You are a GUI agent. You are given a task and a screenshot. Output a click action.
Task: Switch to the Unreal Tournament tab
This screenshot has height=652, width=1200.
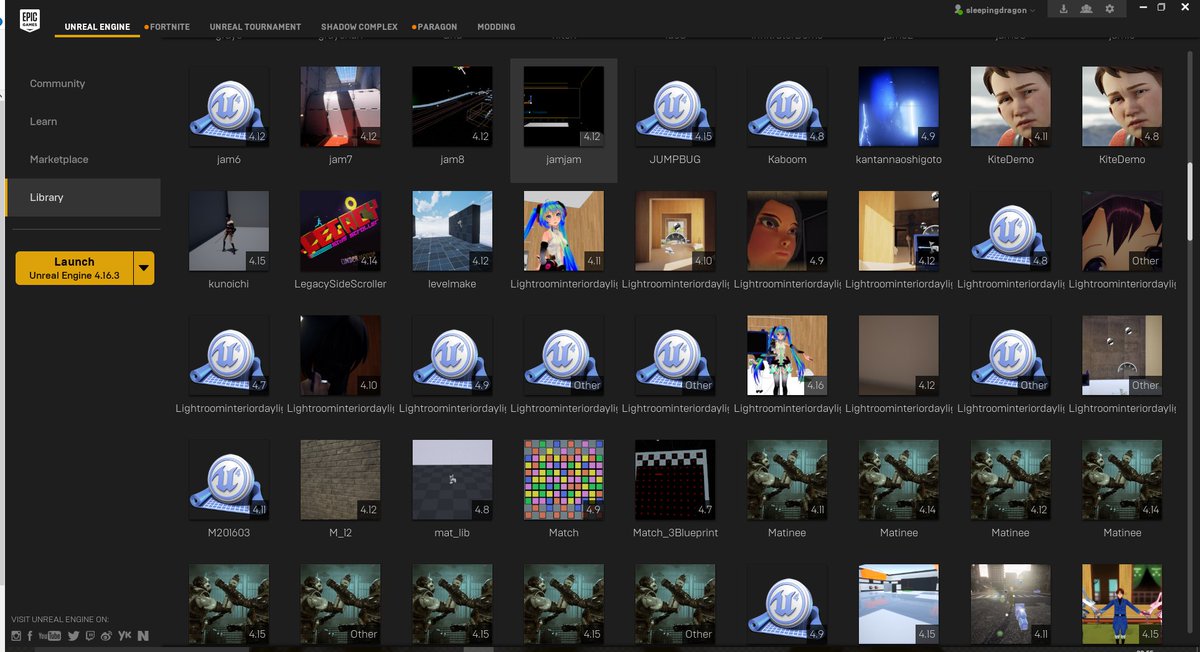[255, 27]
